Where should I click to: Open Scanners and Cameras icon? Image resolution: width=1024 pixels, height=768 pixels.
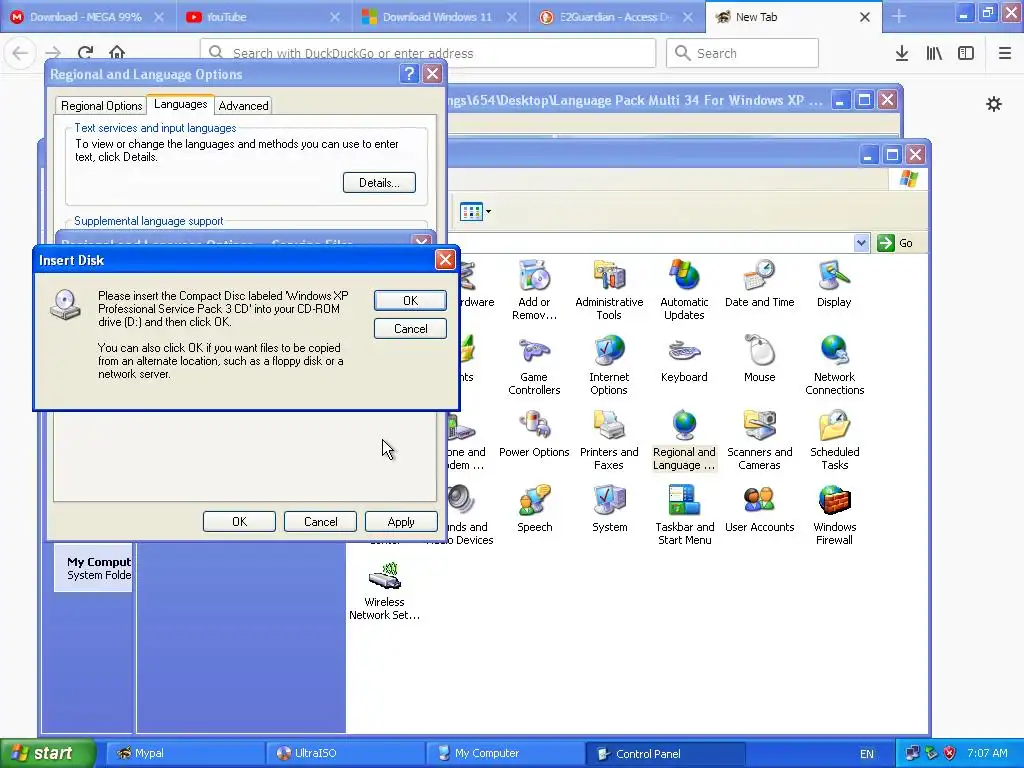(760, 440)
